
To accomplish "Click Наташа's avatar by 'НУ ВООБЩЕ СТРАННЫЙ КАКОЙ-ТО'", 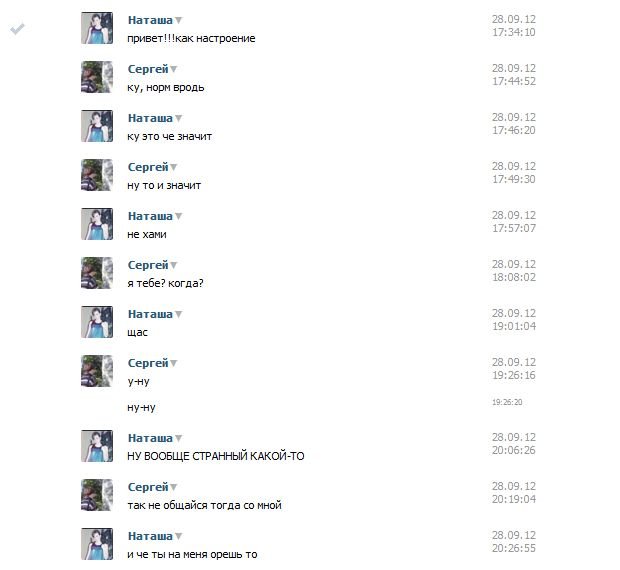I will click(x=97, y=446).
